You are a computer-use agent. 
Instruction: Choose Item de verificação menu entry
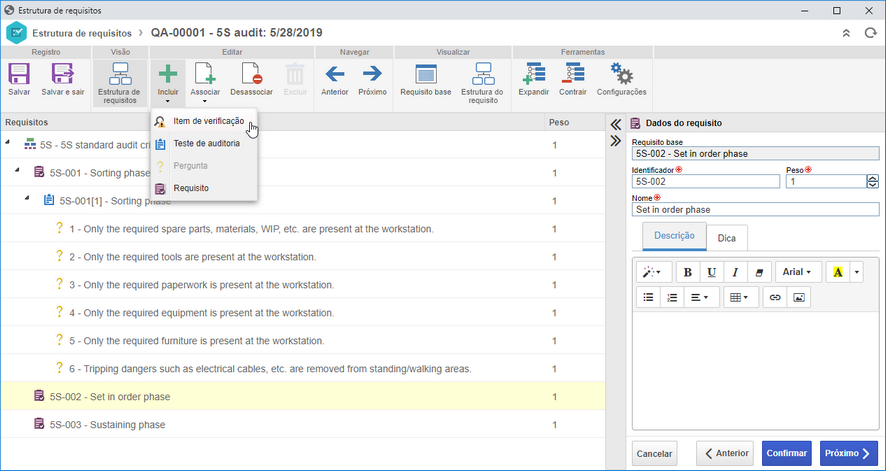click(x=205, y=121)
